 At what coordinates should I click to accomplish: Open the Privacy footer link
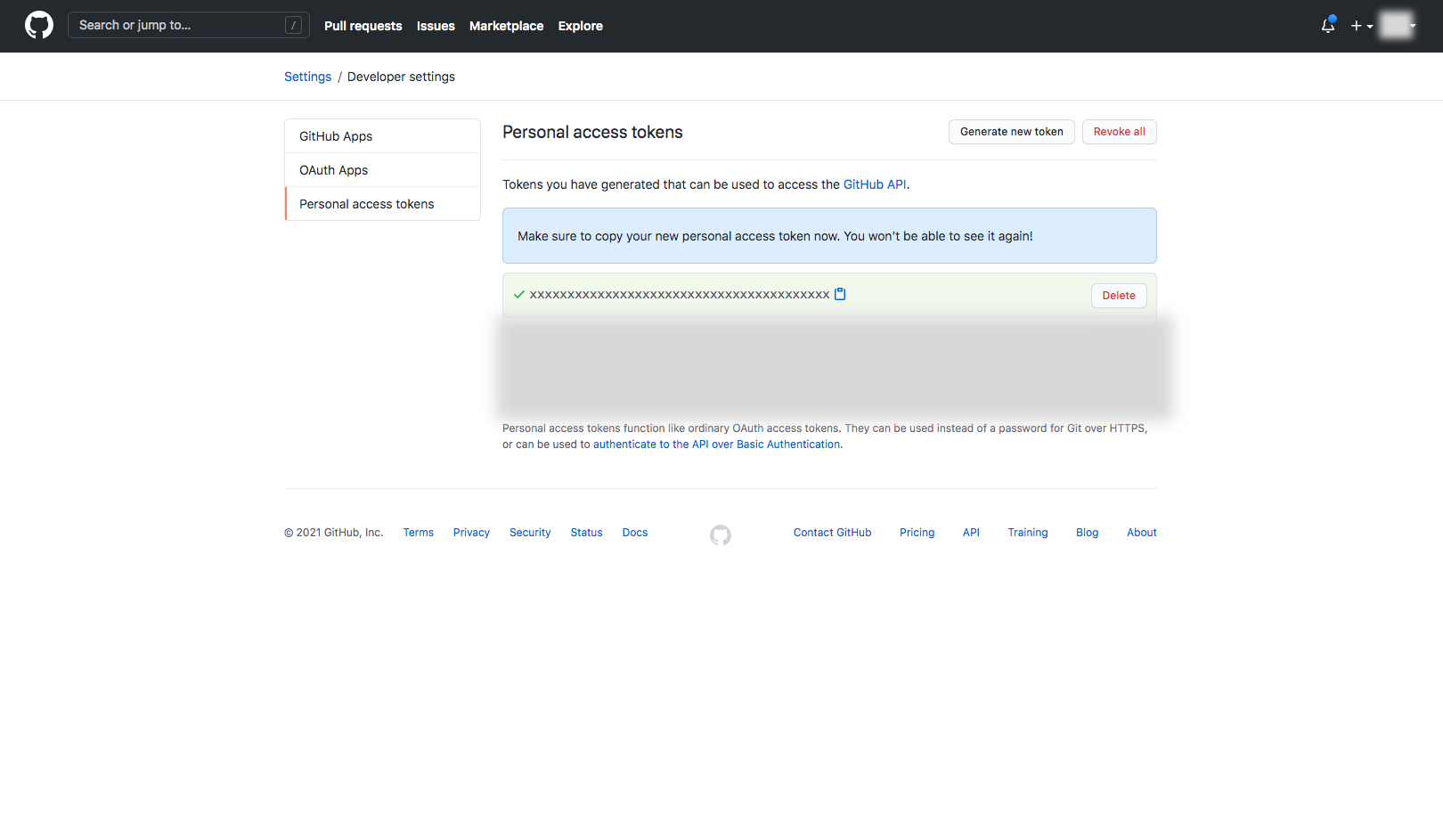point(471,533)
